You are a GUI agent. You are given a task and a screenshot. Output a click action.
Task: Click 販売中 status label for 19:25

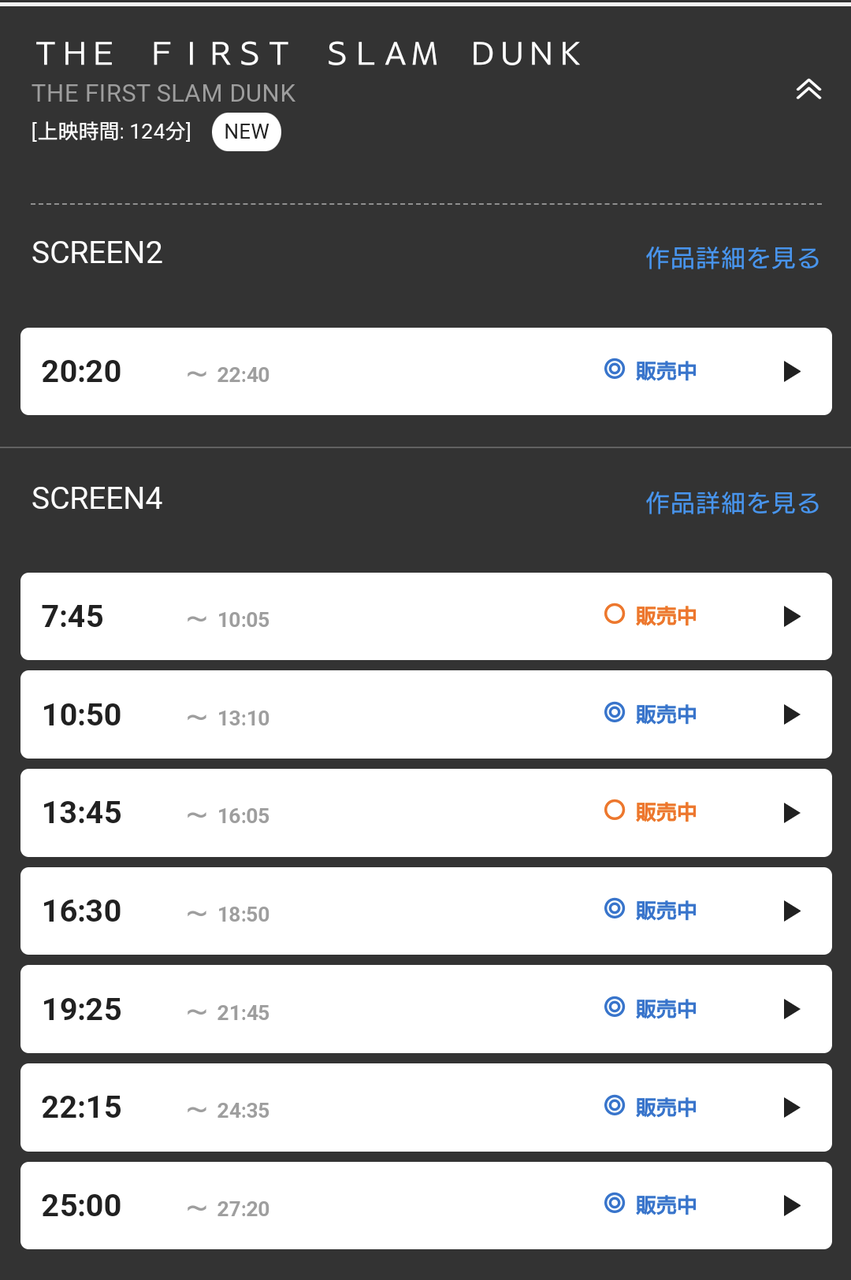click(x=666, y=1009)
